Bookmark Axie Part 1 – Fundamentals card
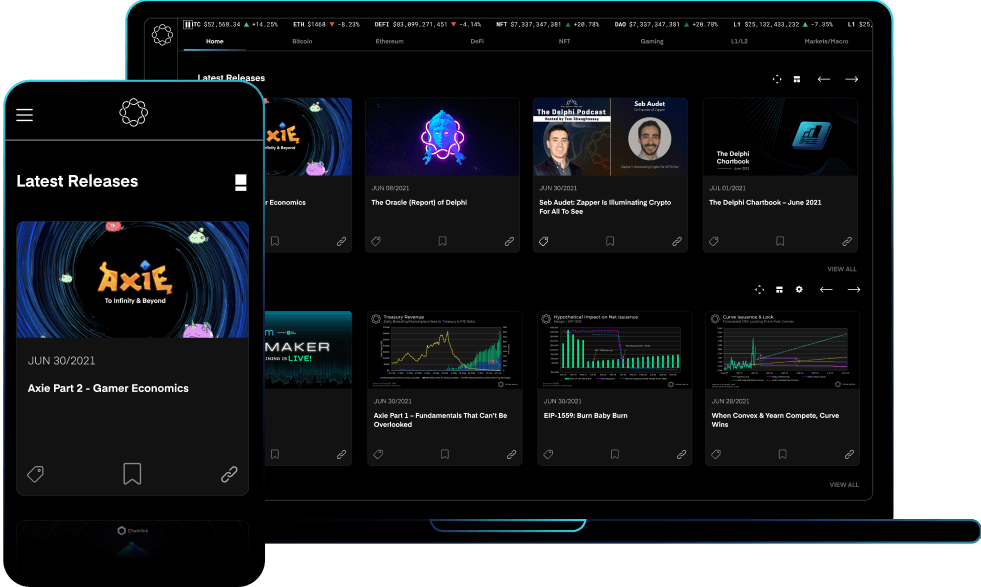The image size is (981, 587). [x=445, y=454]
